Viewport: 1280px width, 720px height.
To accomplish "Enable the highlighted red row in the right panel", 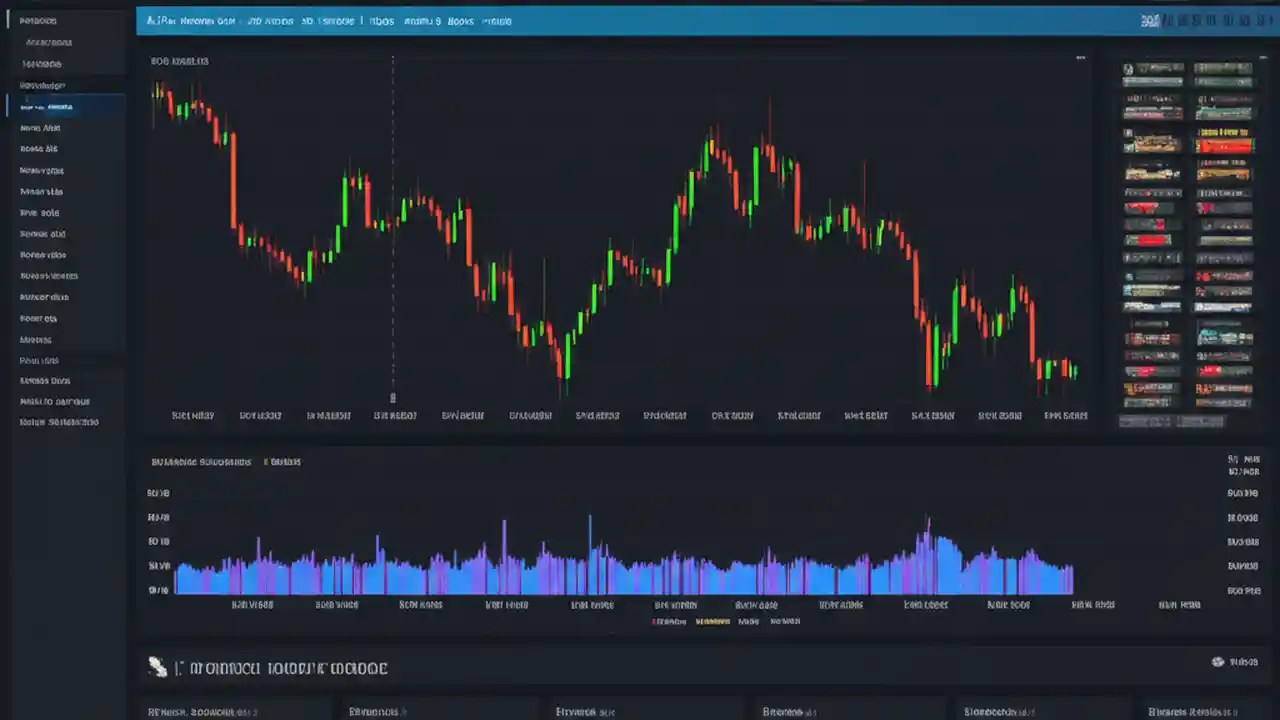I will (1225, 145).
